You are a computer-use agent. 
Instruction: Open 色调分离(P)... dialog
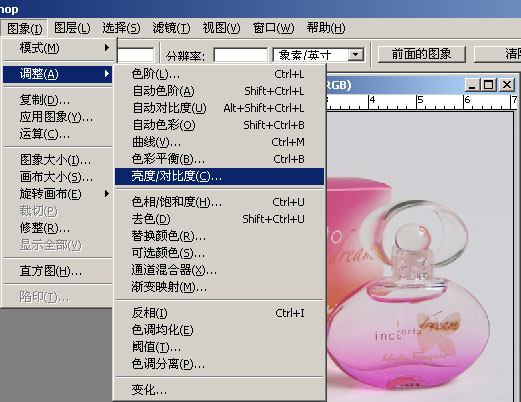pyautogui.click(x=219, y=364)
